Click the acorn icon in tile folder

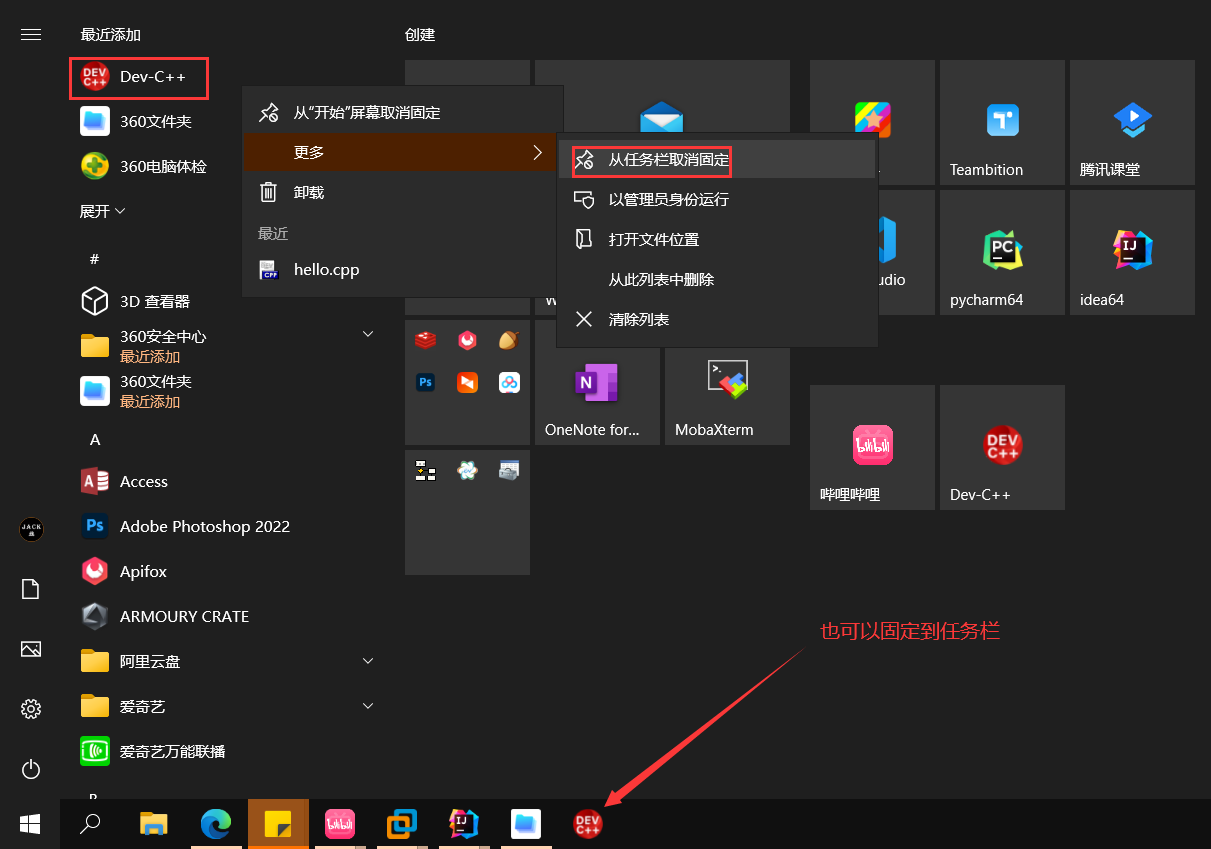click(x=509, y=340)
